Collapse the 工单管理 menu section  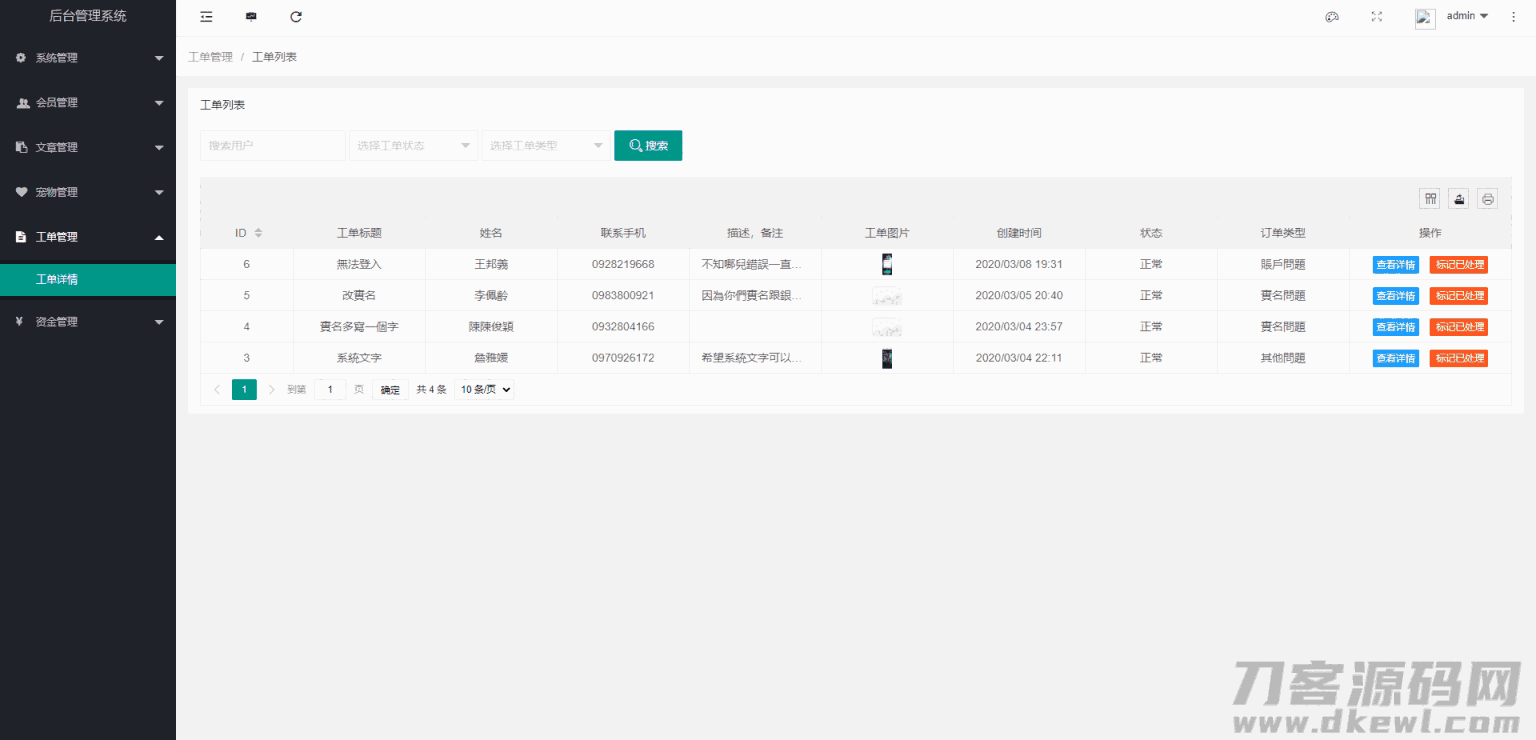click(88, 236)
